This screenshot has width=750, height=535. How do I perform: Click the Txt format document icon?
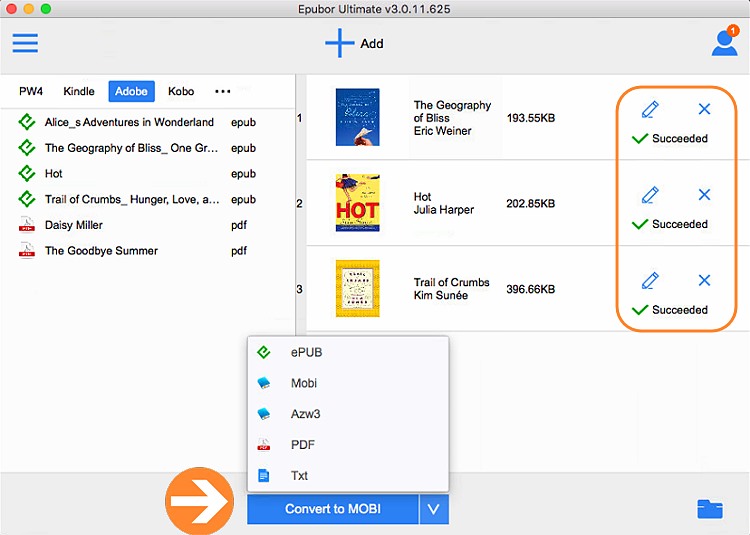point(264,475)
